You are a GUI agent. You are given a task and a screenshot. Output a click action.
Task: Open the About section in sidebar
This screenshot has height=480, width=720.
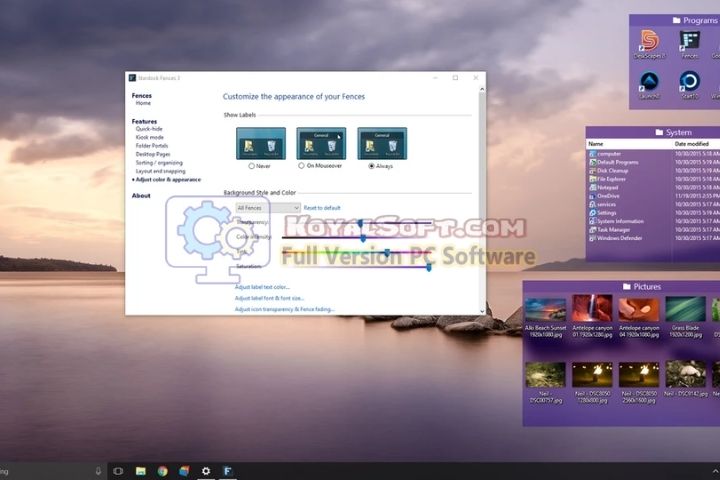click(141, 196)
